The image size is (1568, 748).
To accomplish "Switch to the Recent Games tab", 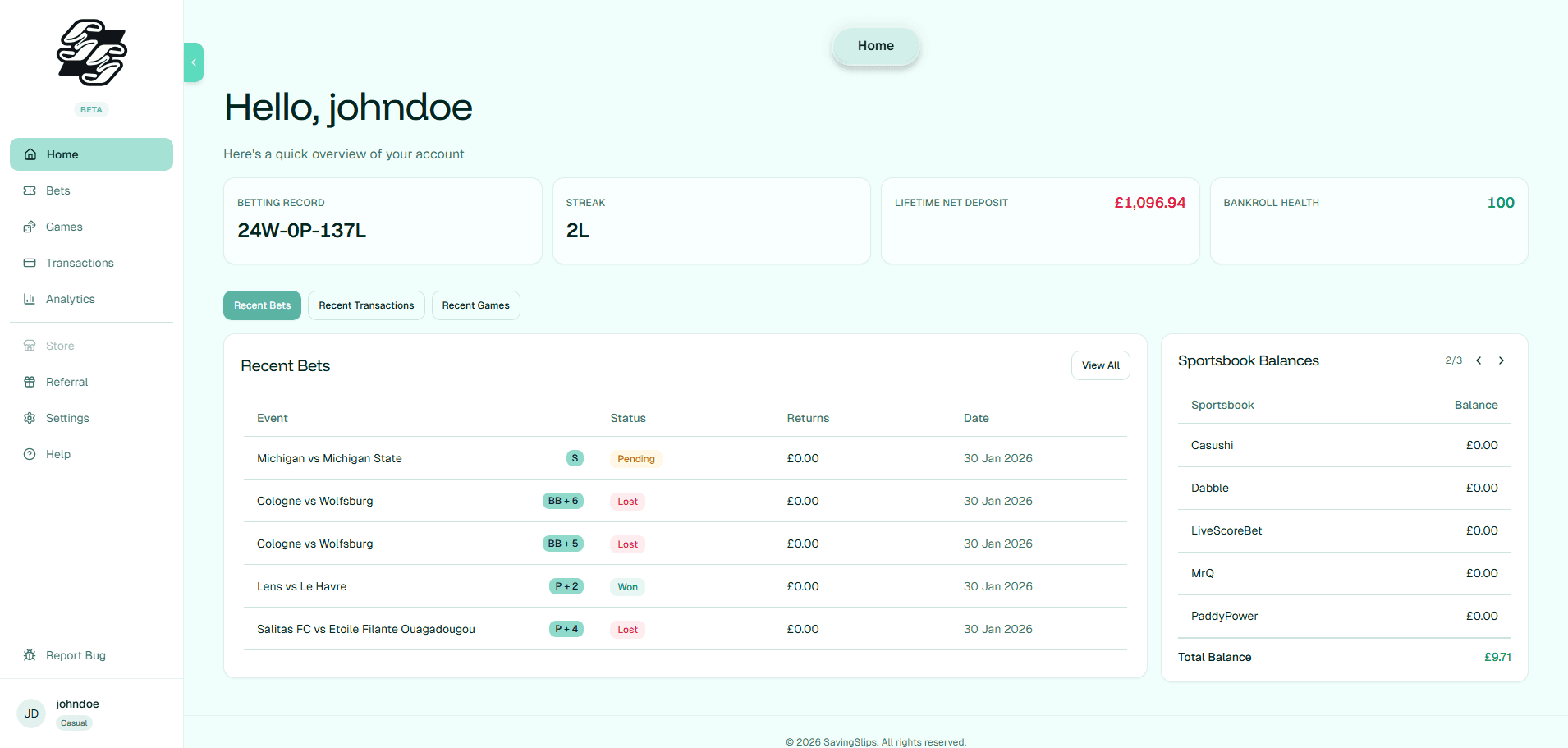I will (x=475, y=305).
